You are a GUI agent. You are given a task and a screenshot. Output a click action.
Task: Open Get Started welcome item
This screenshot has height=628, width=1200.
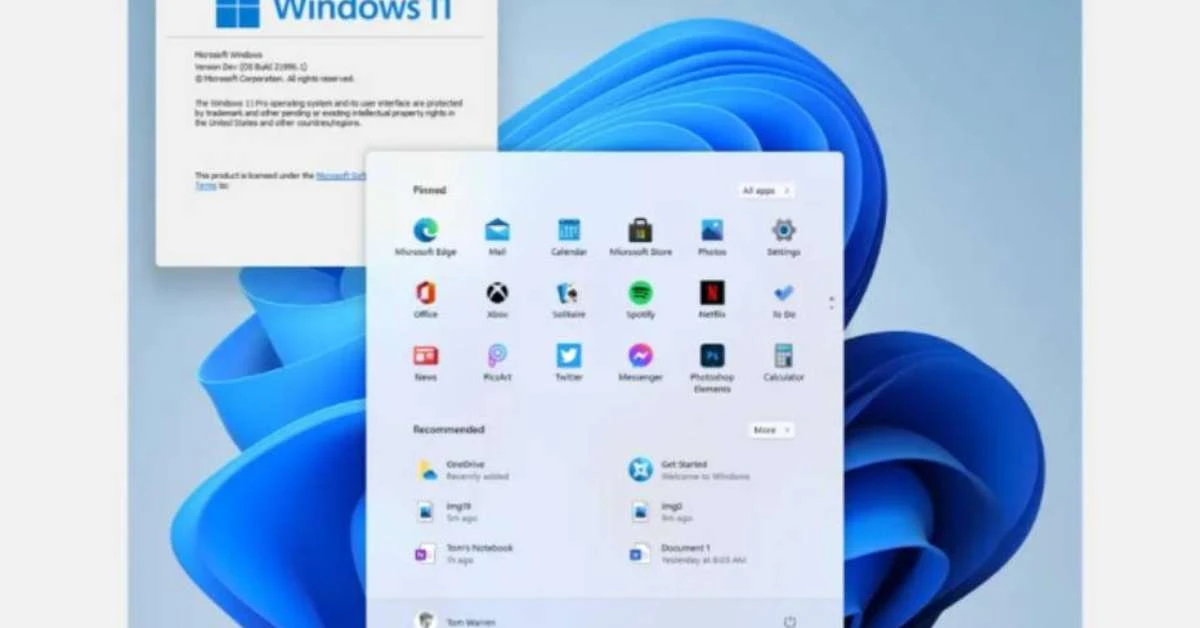pos(688,470)
